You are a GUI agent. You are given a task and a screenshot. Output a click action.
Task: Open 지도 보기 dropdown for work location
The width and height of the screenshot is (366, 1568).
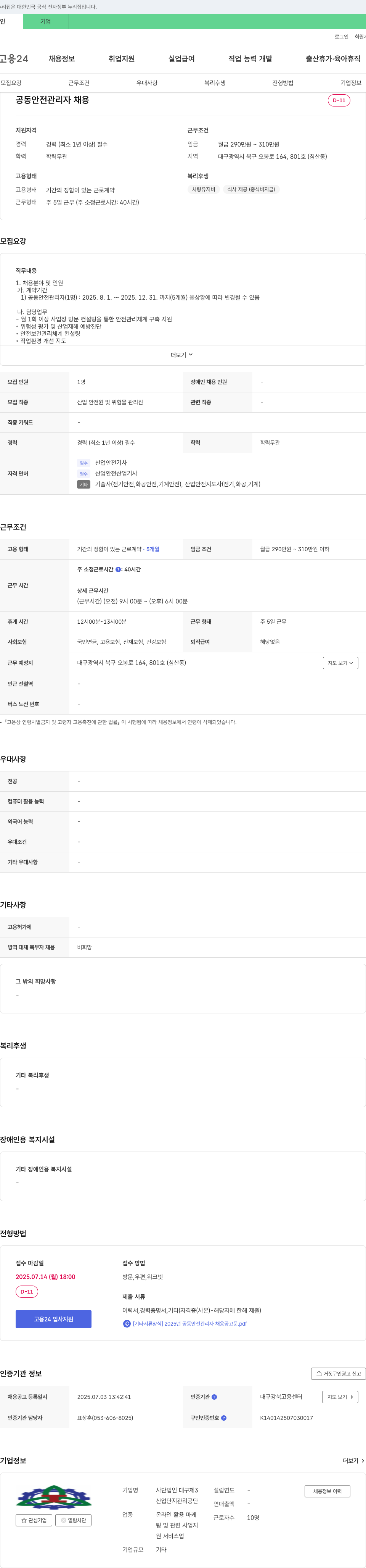point(340,663)
